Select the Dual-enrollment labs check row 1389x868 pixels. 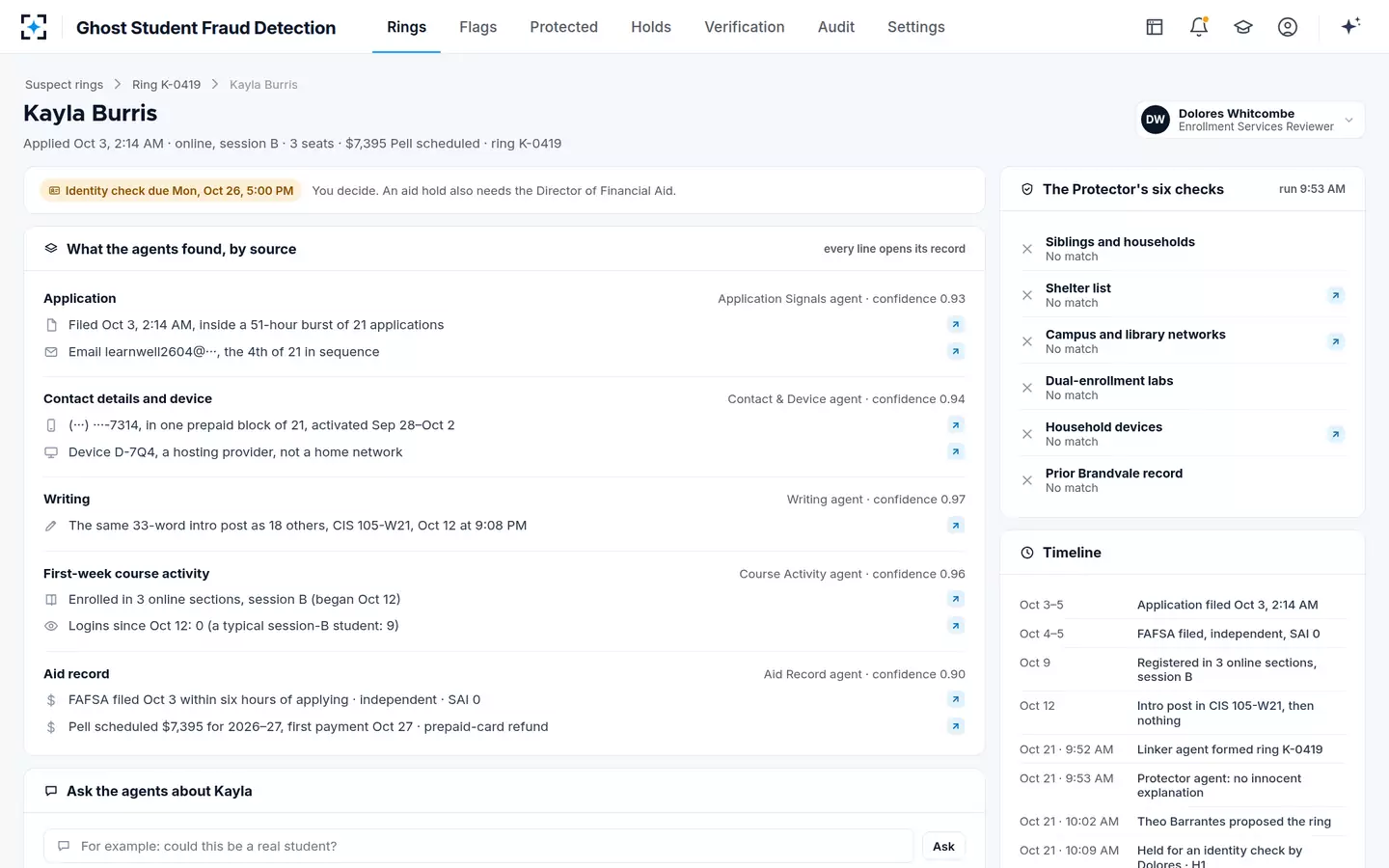coord(1183,388)
